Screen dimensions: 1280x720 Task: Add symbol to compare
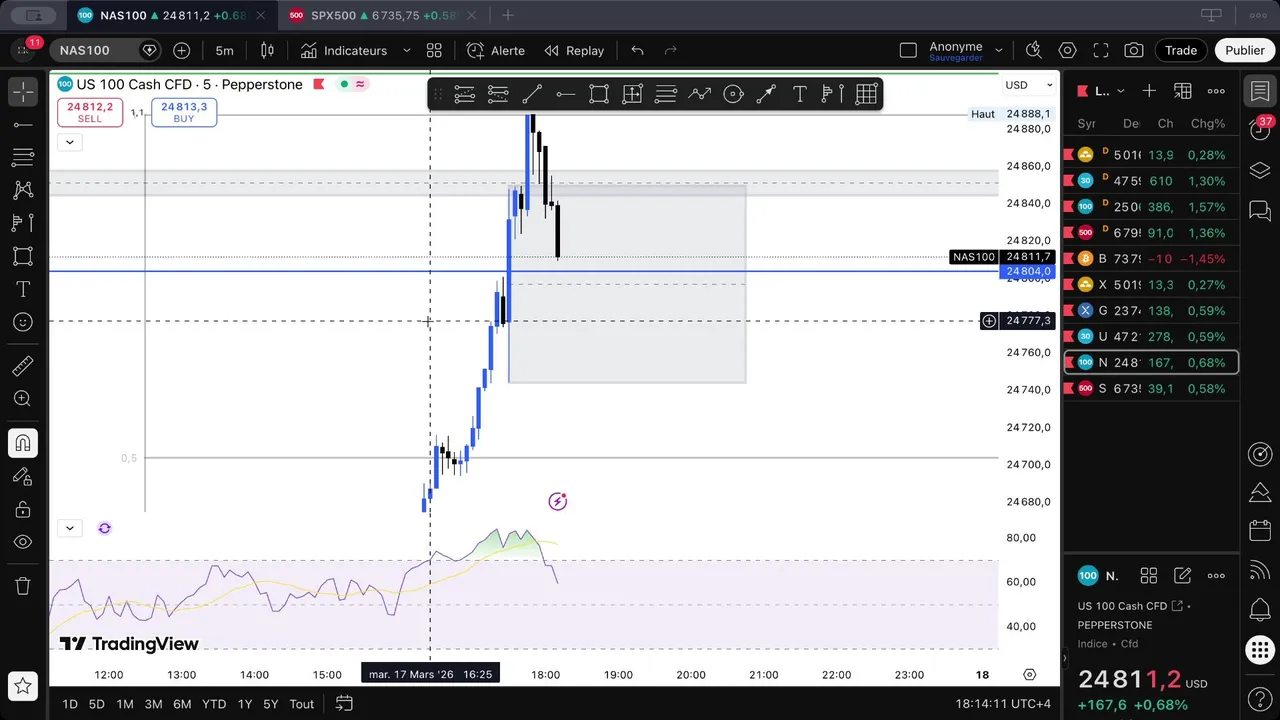pos(181,50)
